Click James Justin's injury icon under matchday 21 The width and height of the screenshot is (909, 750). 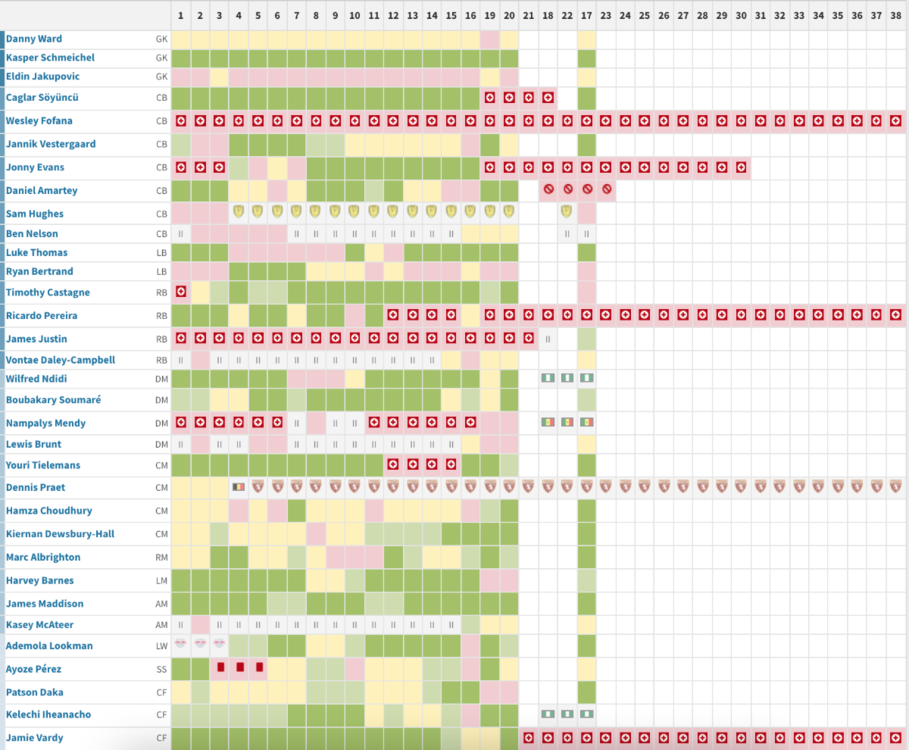click(x=528, y=338)
